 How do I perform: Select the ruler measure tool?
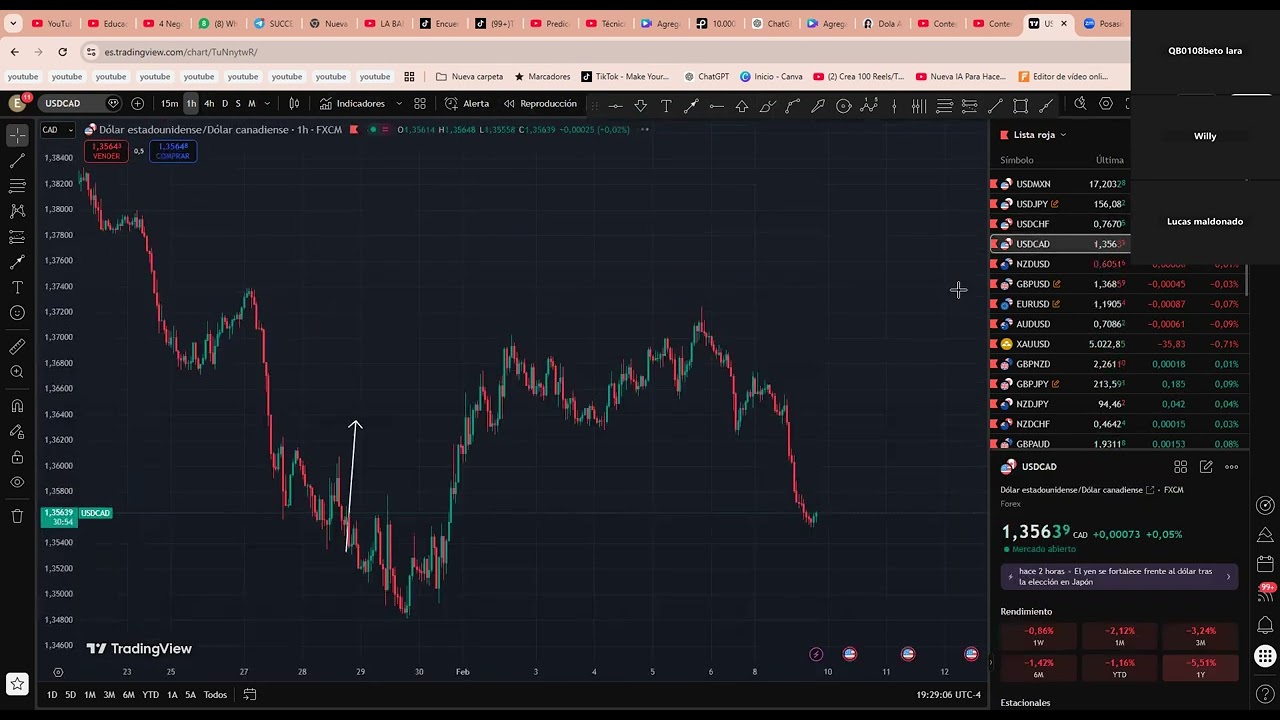[x=17, y=347]
